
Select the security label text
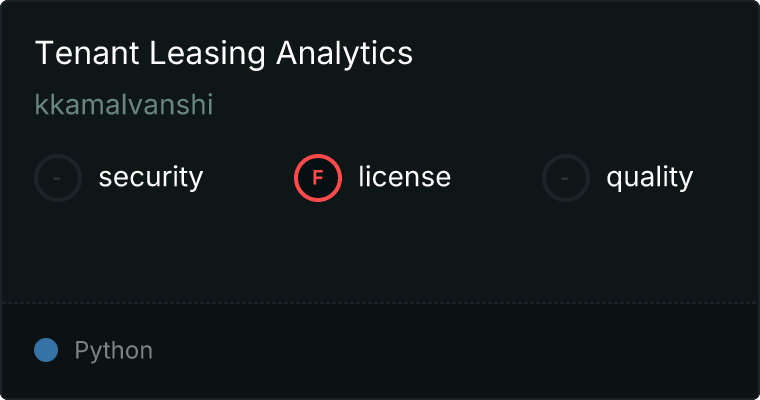[150, 178]
